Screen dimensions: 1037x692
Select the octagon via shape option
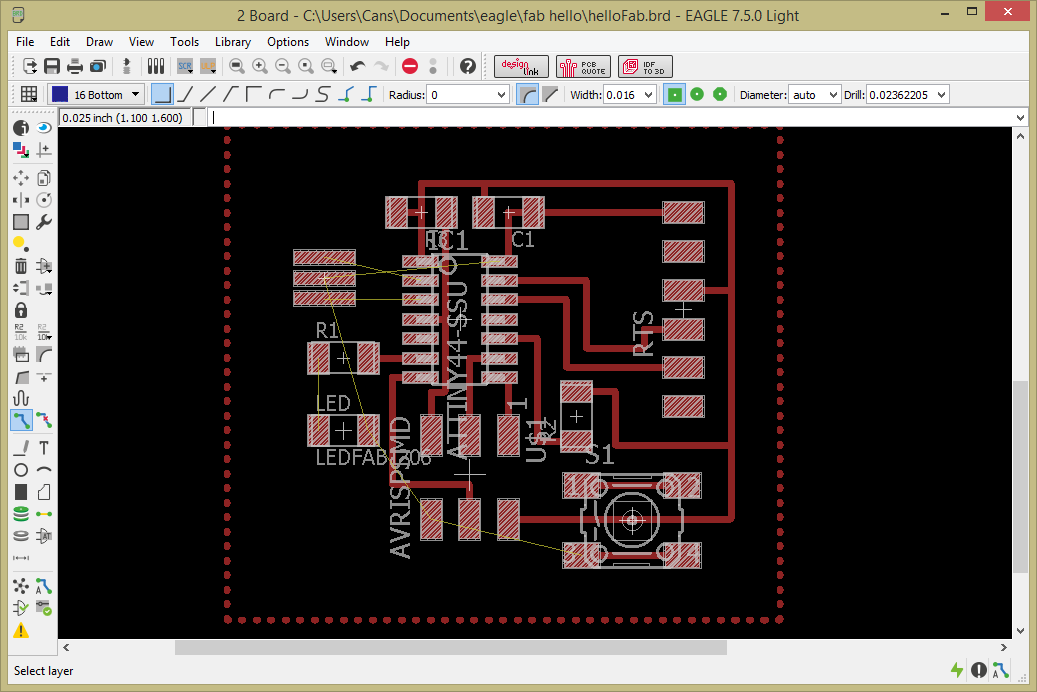(719, 94)
